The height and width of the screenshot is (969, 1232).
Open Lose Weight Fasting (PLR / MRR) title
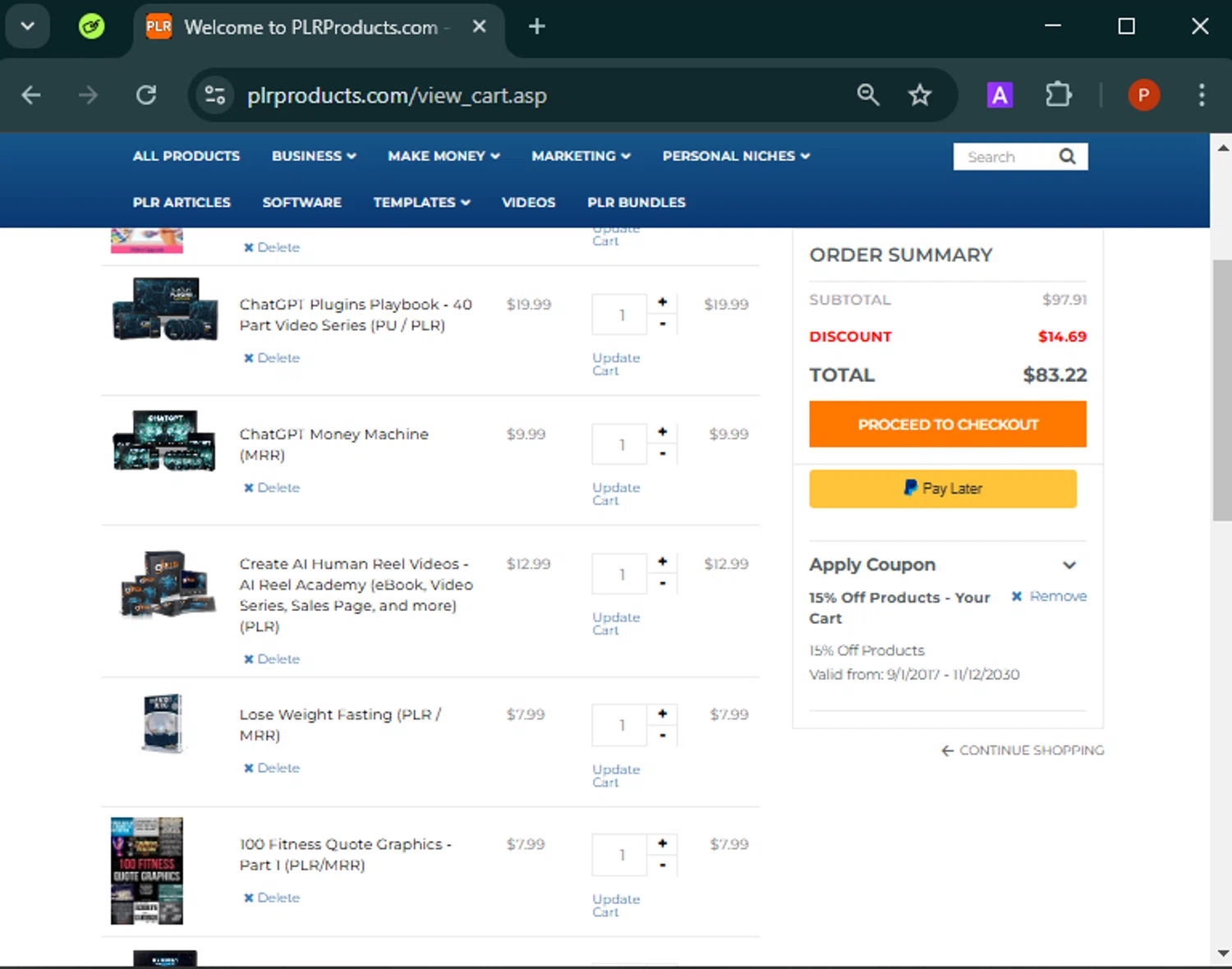pyautogui.click(x=340, y=725)
